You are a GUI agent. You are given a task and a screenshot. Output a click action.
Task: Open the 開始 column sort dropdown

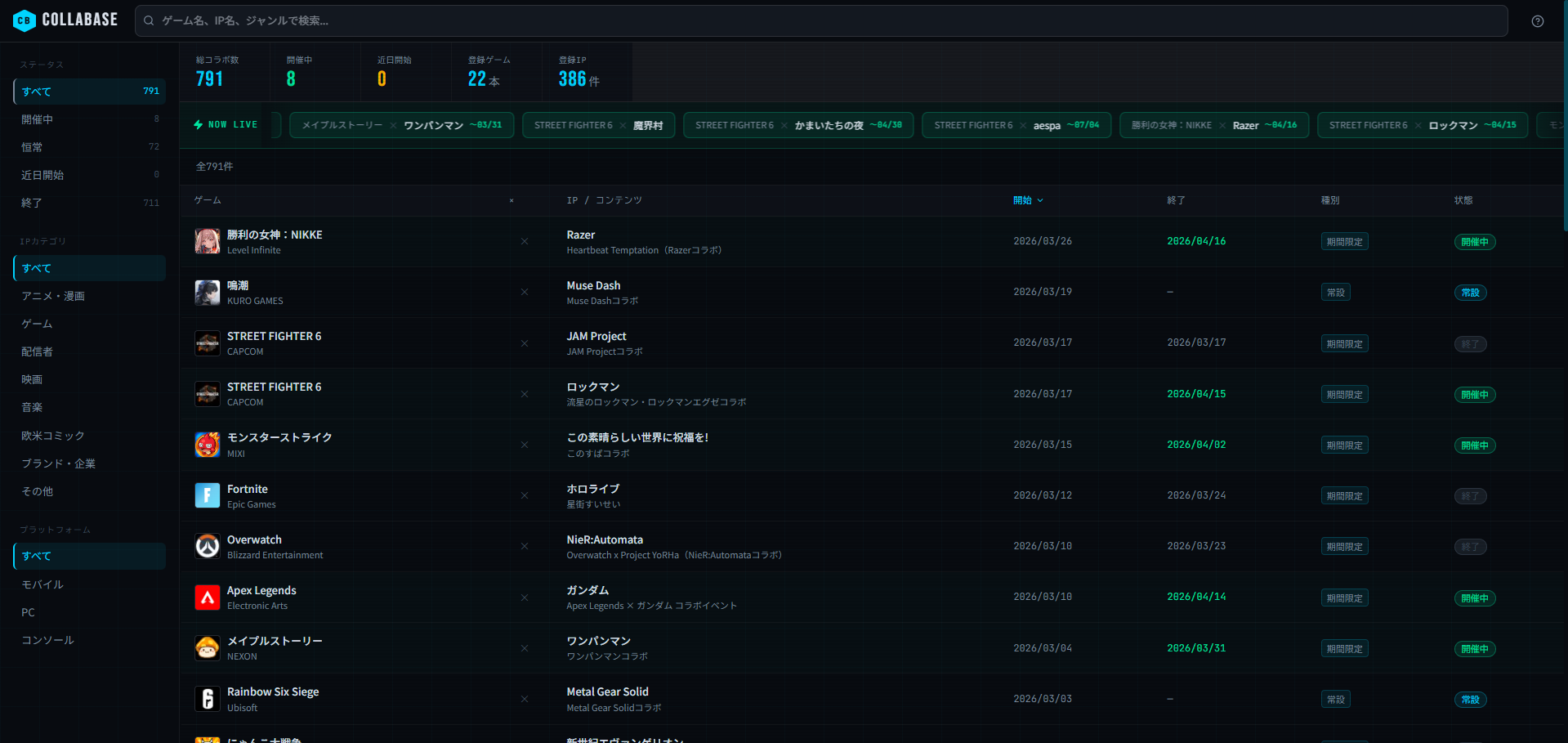coord(1028,200)
